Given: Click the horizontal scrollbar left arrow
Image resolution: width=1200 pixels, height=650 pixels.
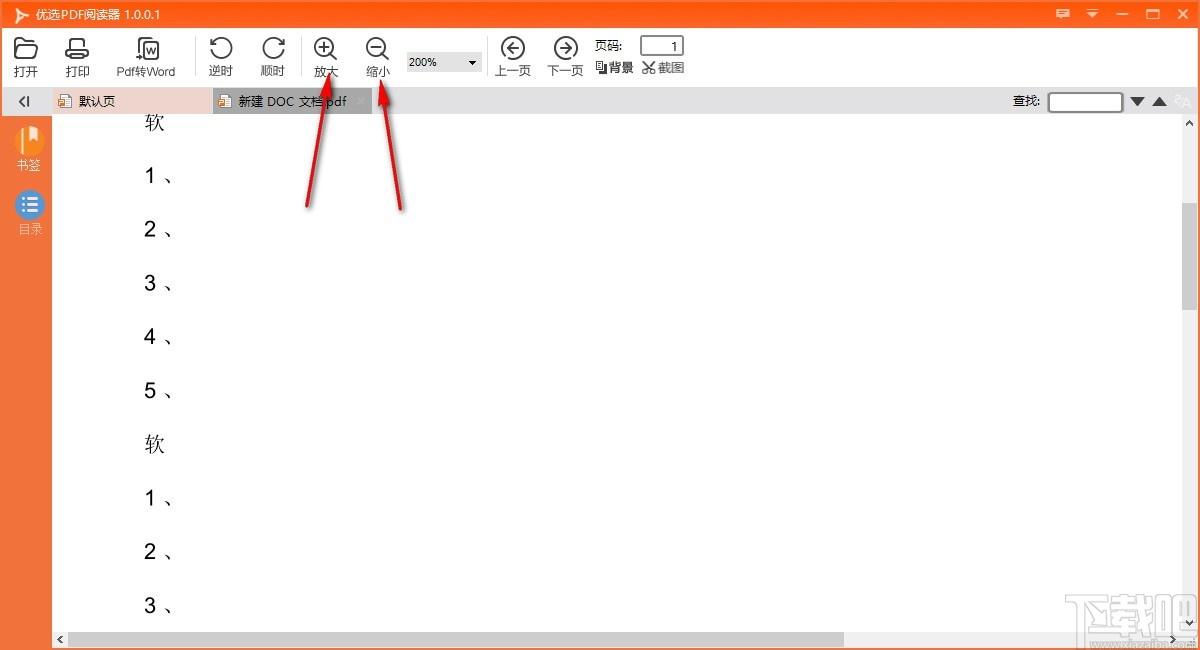Looking at the screenshot, I should 60,639.
